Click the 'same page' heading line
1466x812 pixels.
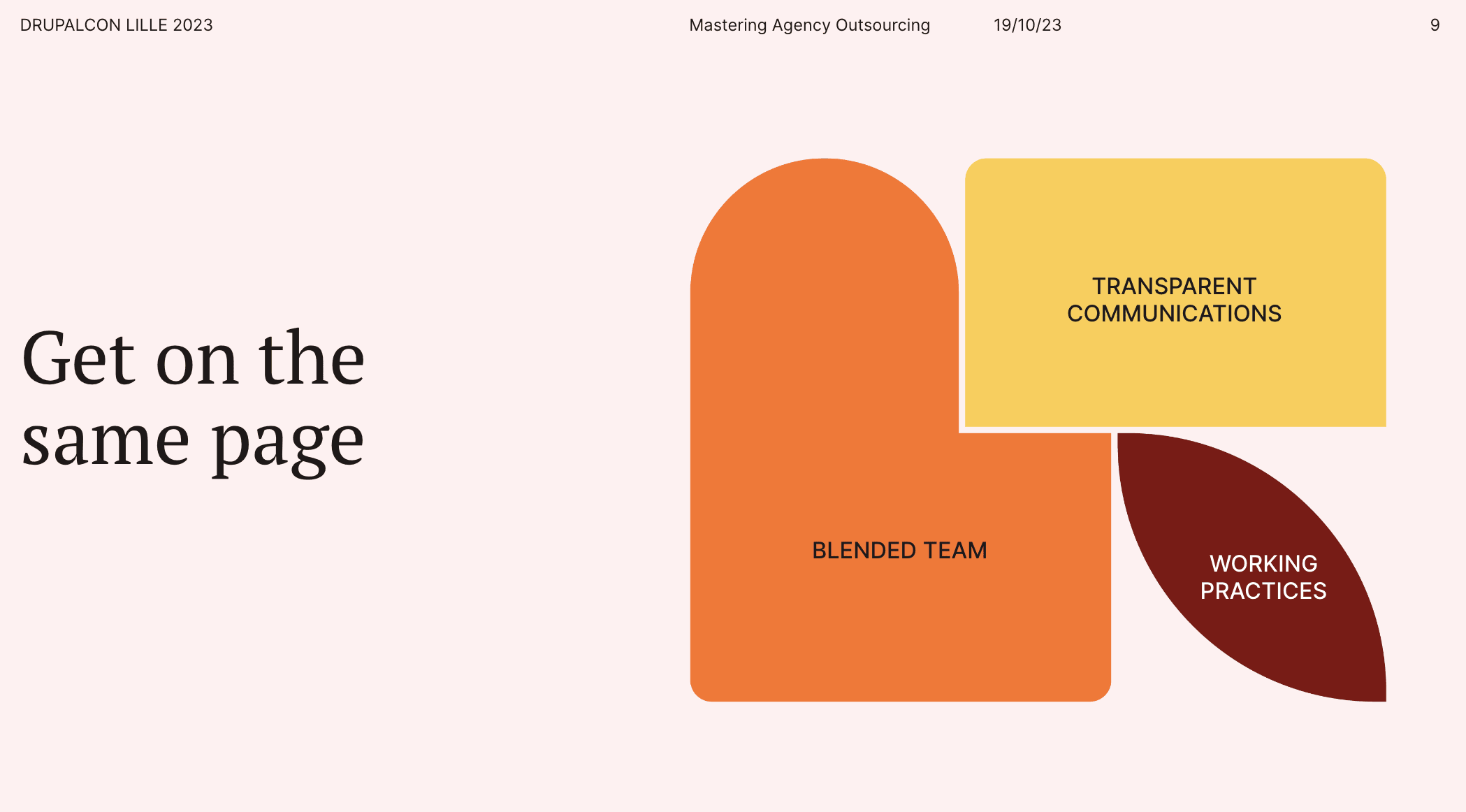tap(193, 442)
